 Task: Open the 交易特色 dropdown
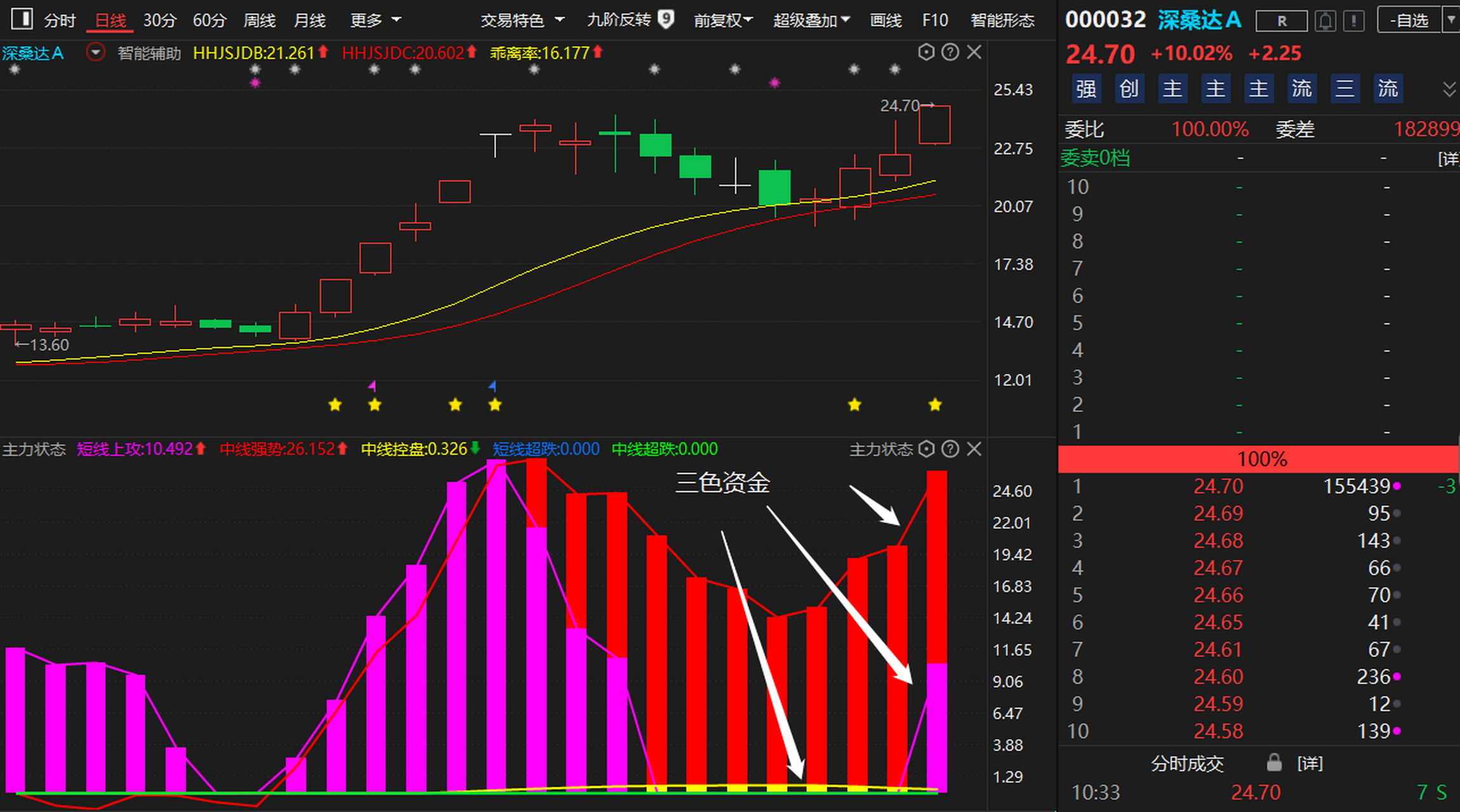pyautogui.click(x=522, y=20)
